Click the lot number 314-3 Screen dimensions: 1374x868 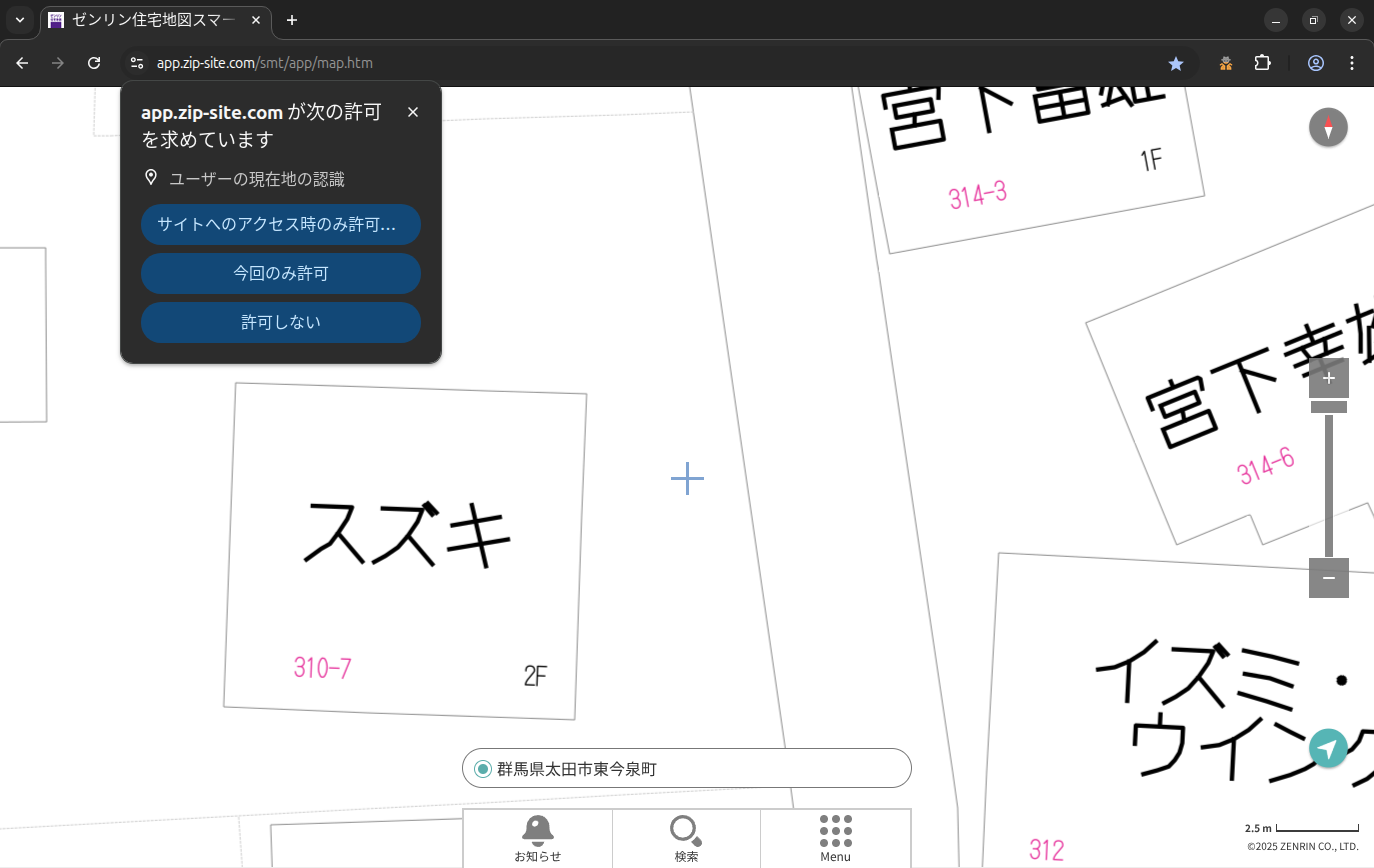pos(977,194)
